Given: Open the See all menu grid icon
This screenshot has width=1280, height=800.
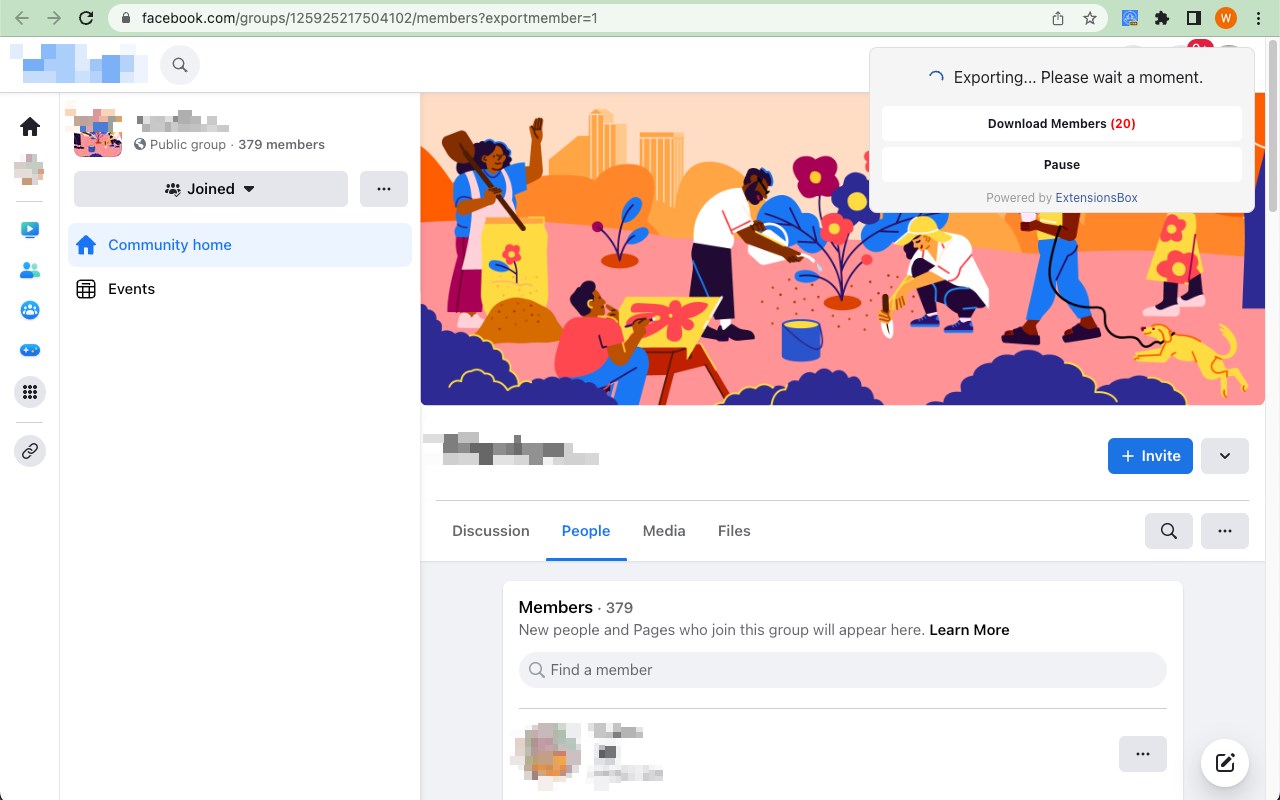Looking at the screenshot, I should [x=30, y=392].
